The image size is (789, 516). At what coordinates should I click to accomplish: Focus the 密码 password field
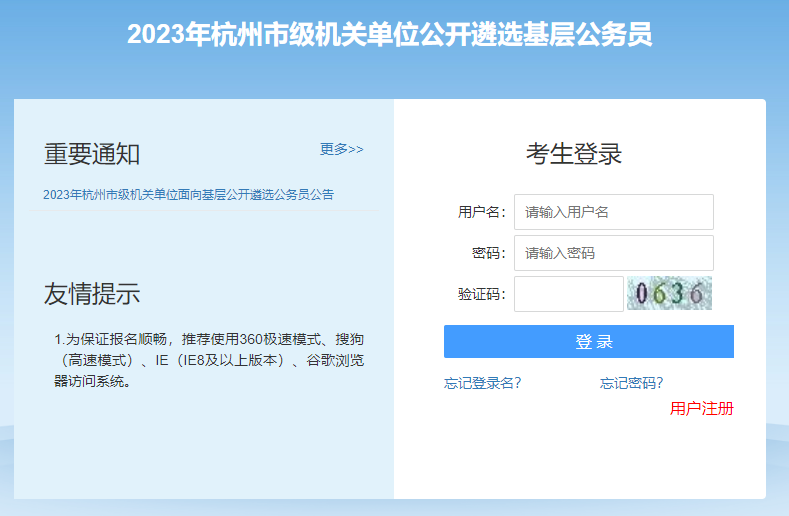click(613, 253)
